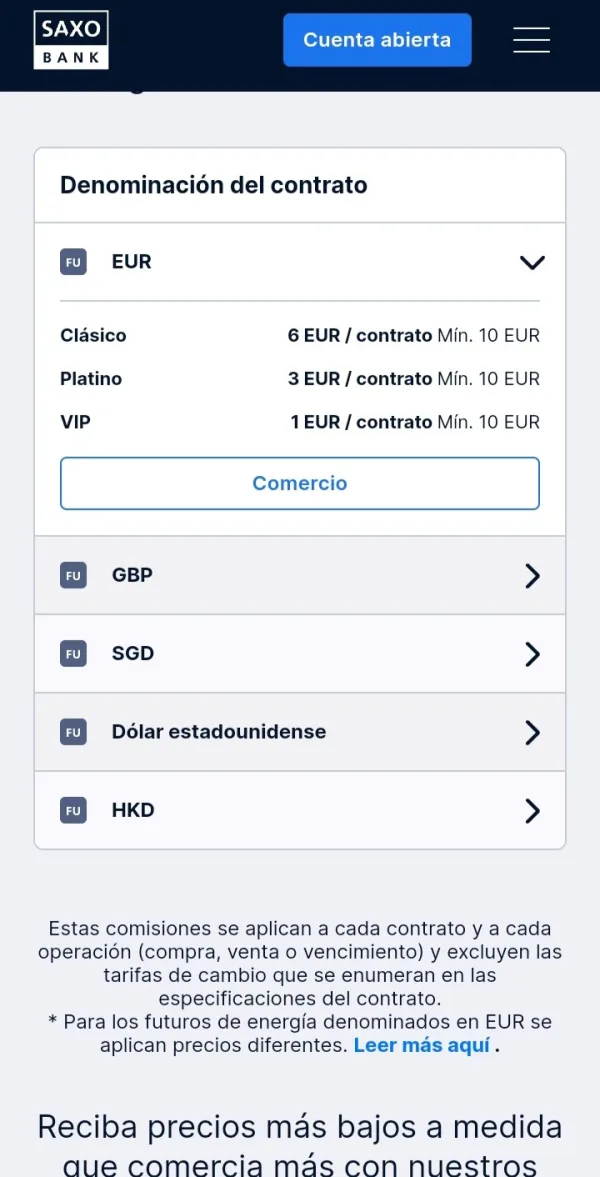The height and width of the screenshot is (1177, 600).
Task: Select the HKD denomination label
Action: coord(133,810)
